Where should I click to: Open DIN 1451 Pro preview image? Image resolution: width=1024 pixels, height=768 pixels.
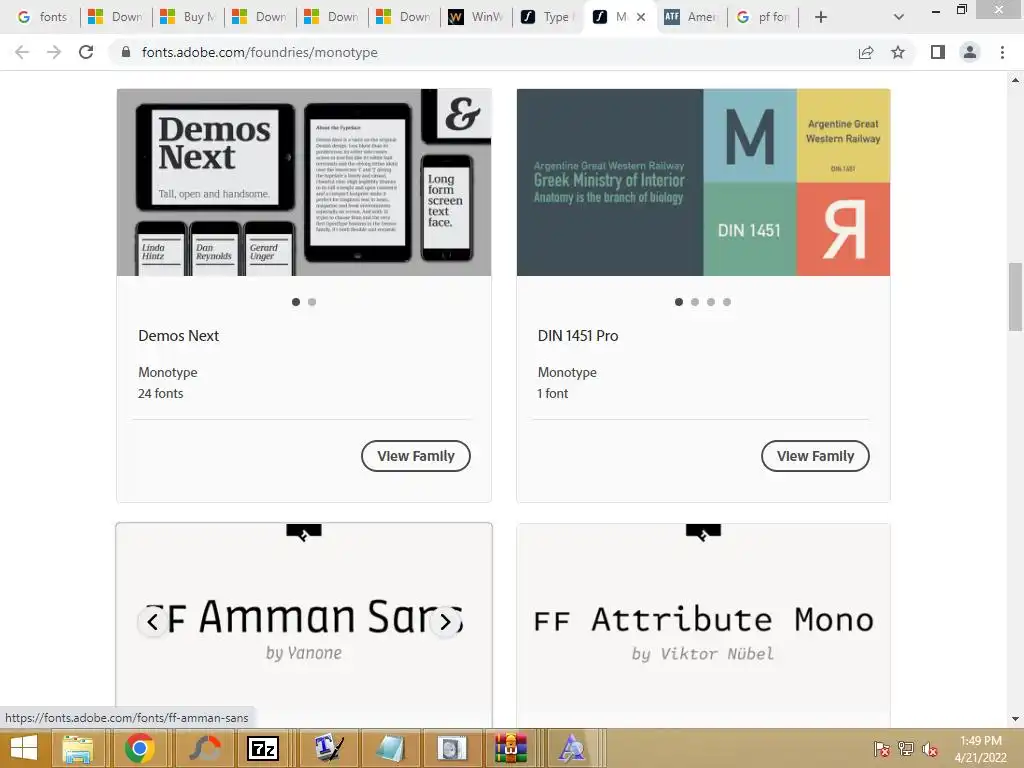[x=703, y=182]
